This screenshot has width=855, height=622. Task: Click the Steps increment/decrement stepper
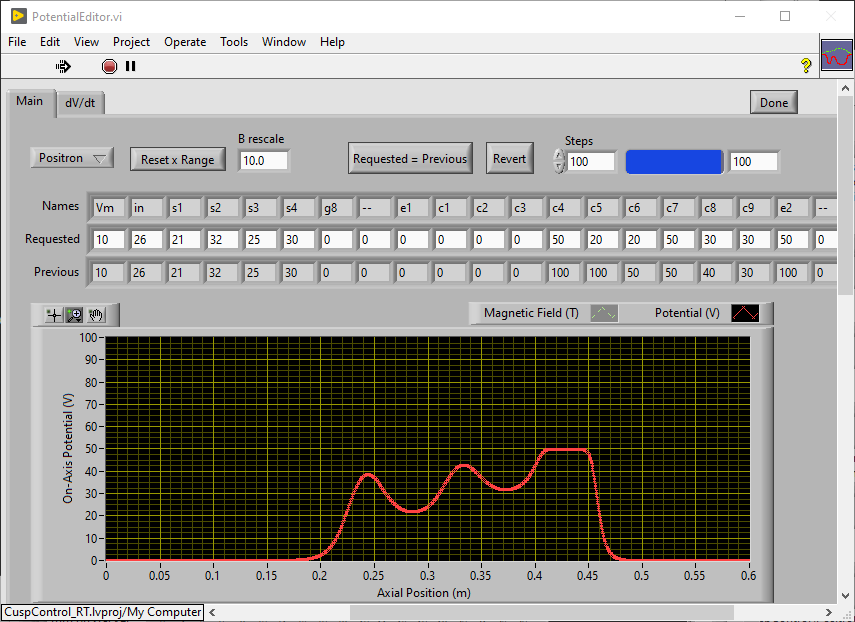coord(559,160)
